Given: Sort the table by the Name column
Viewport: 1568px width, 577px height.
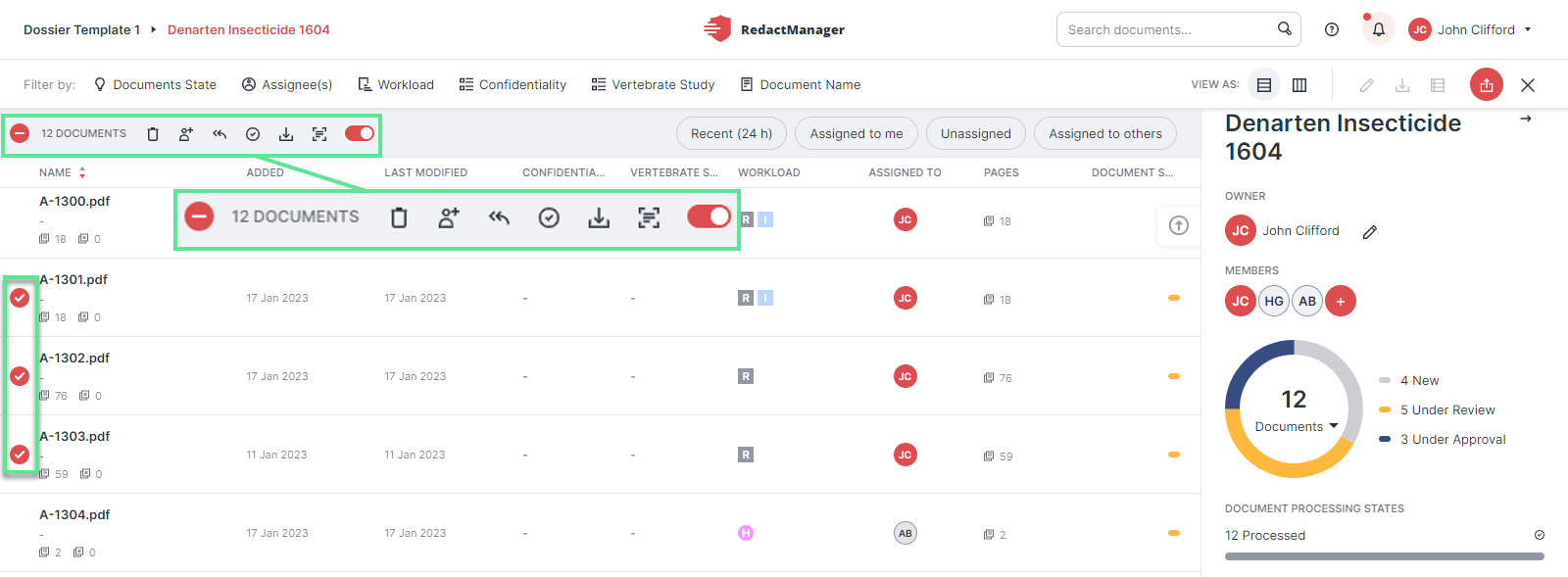Looking at the screenshot, I should tap(63, 172).
